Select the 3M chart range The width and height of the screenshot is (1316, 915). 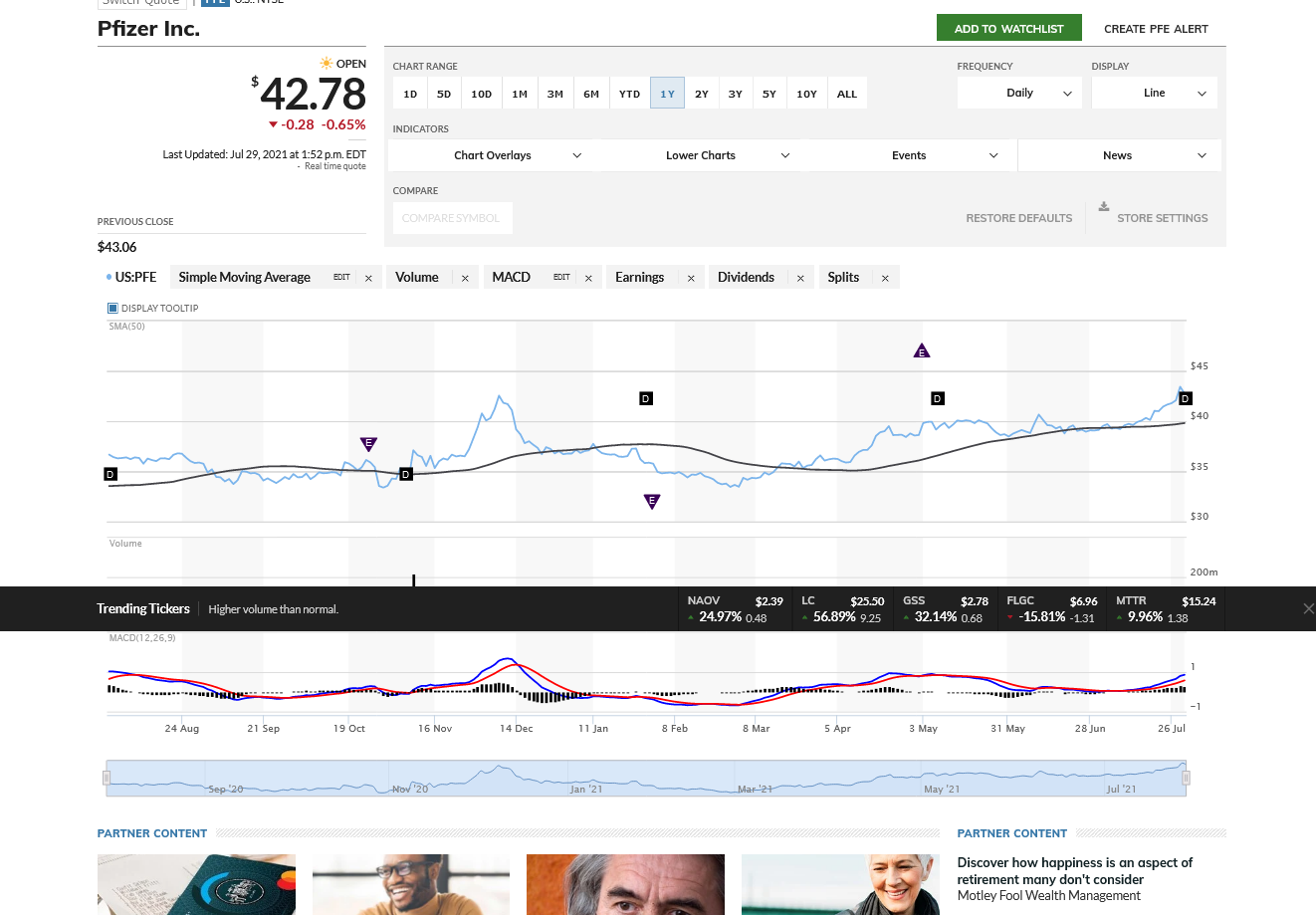point(555,94)
